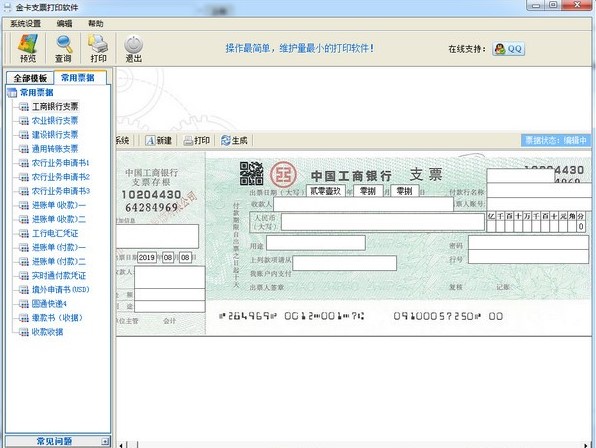Viewport: 596px width, 448px height.
Task: Click the 收款人 payee input field
Action: point(363,204)
